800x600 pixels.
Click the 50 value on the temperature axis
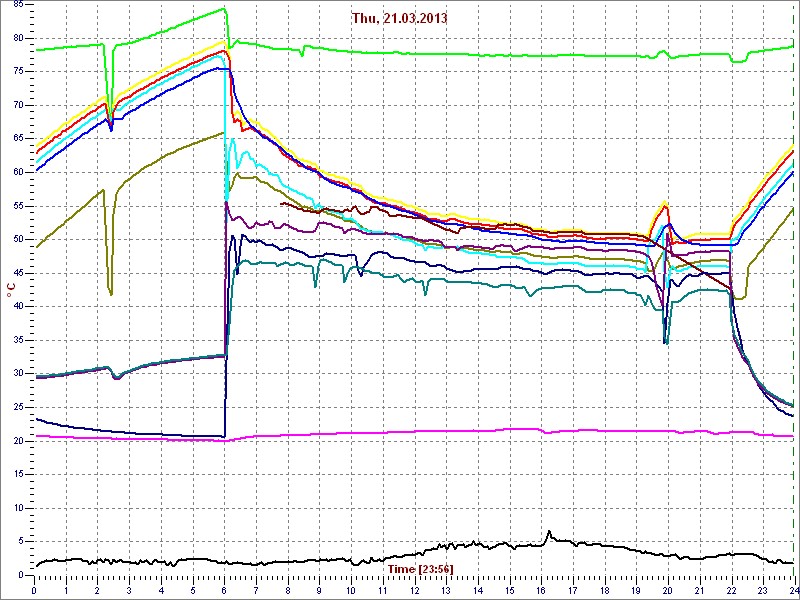(x=17, y=240)
